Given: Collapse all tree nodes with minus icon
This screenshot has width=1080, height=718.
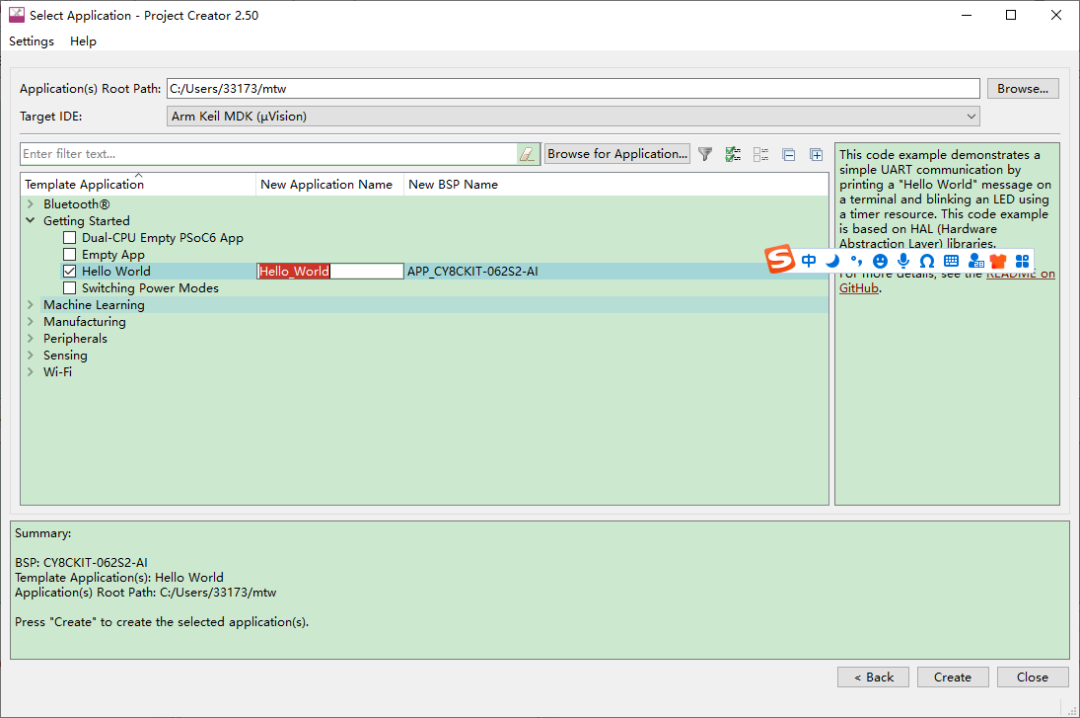Looking at the screenshot, I should (789, 154).
